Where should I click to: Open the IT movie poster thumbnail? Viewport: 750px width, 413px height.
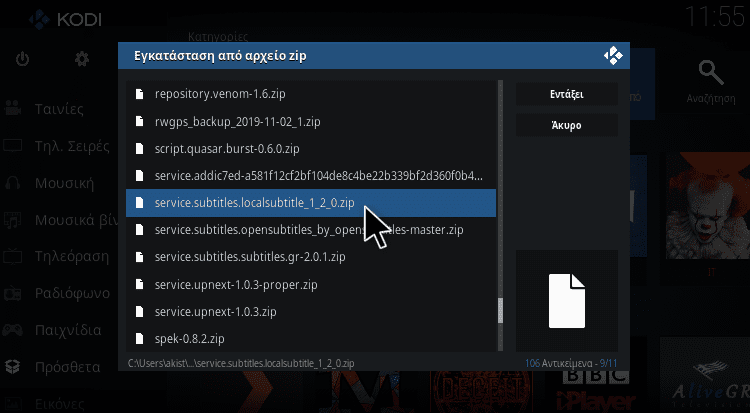click(710, 206)
